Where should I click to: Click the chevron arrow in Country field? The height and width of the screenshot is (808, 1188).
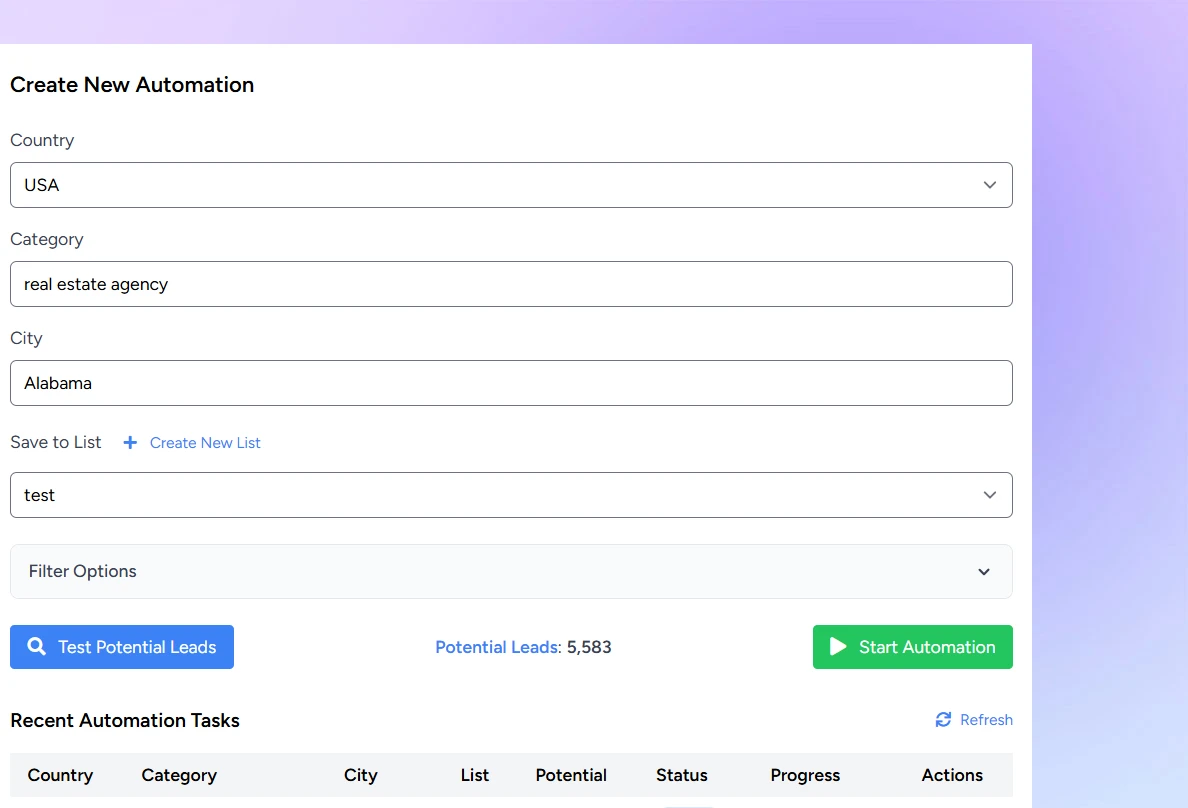point(989,185)
